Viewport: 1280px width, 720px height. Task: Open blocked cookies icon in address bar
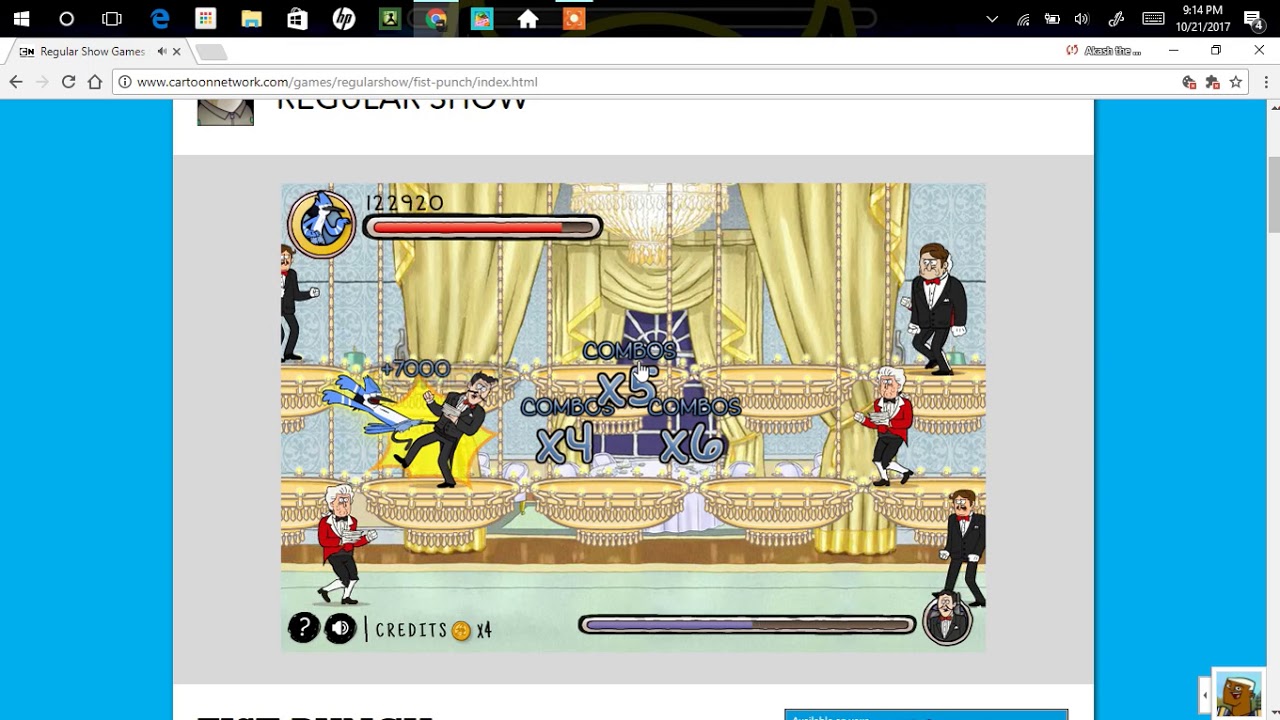tap(1189, 82)
